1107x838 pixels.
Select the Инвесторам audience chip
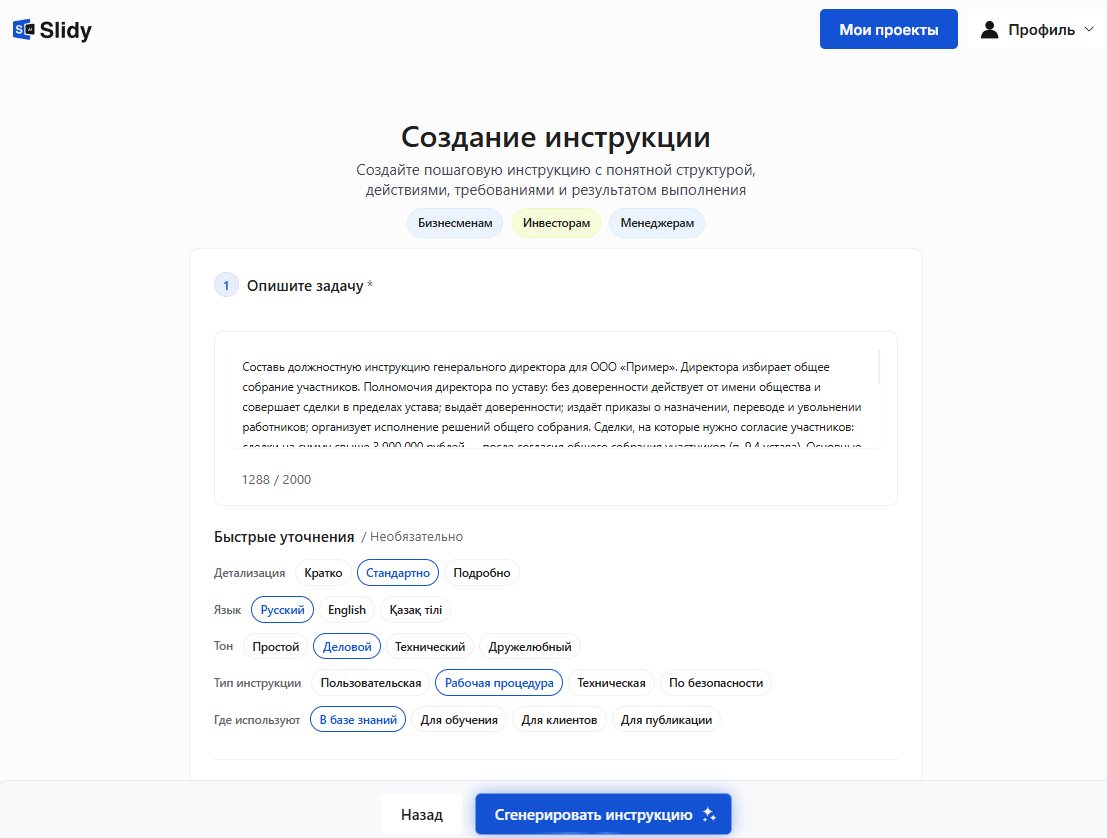point(556,223)
